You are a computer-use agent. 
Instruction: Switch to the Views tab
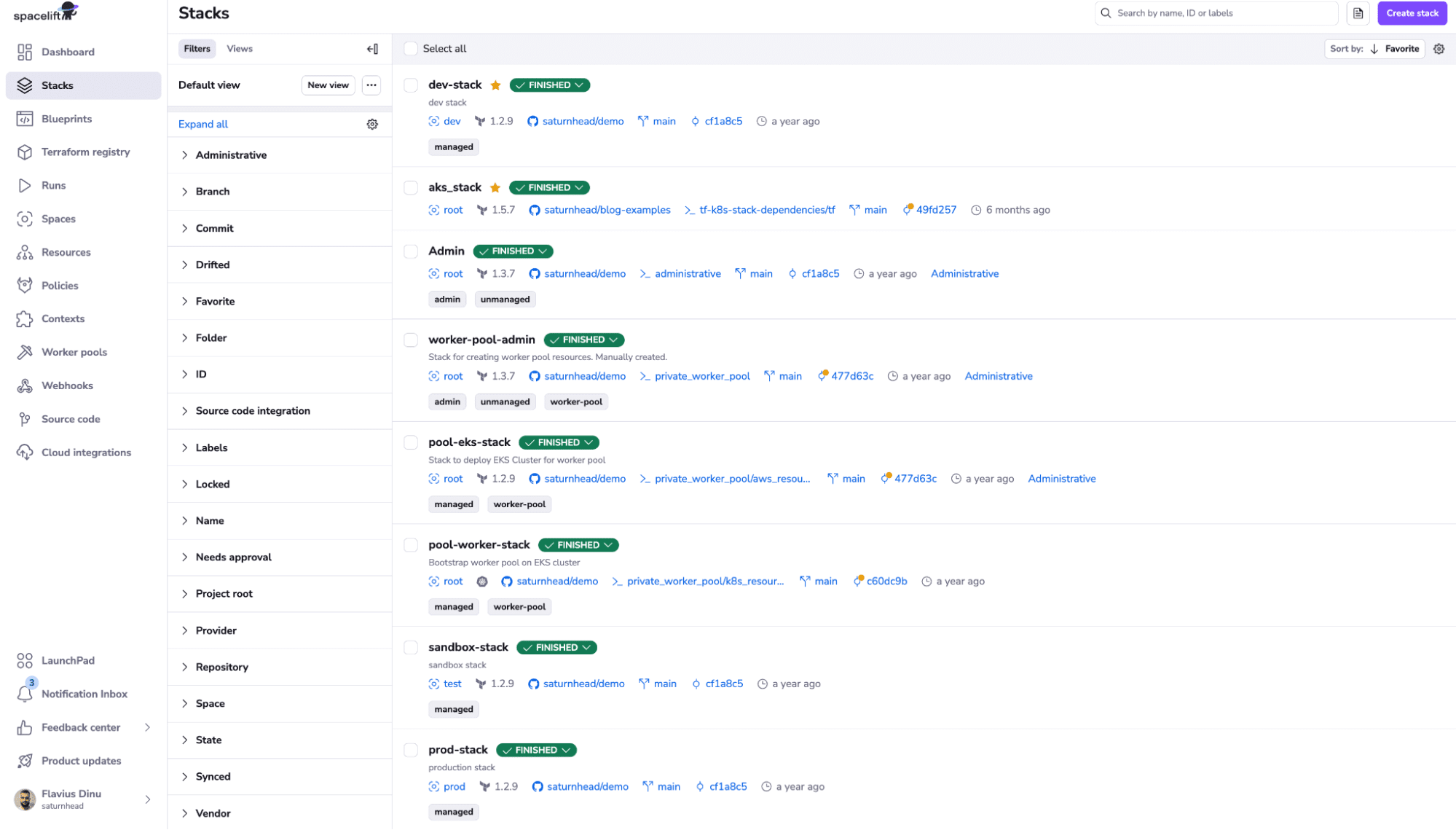click(240, 48)
